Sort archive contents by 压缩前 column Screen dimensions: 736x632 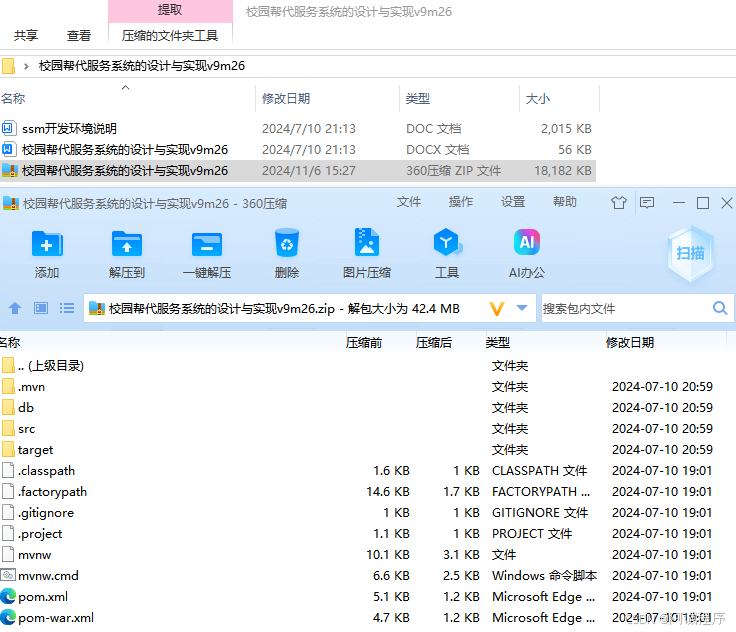click(x=364, y=343)
